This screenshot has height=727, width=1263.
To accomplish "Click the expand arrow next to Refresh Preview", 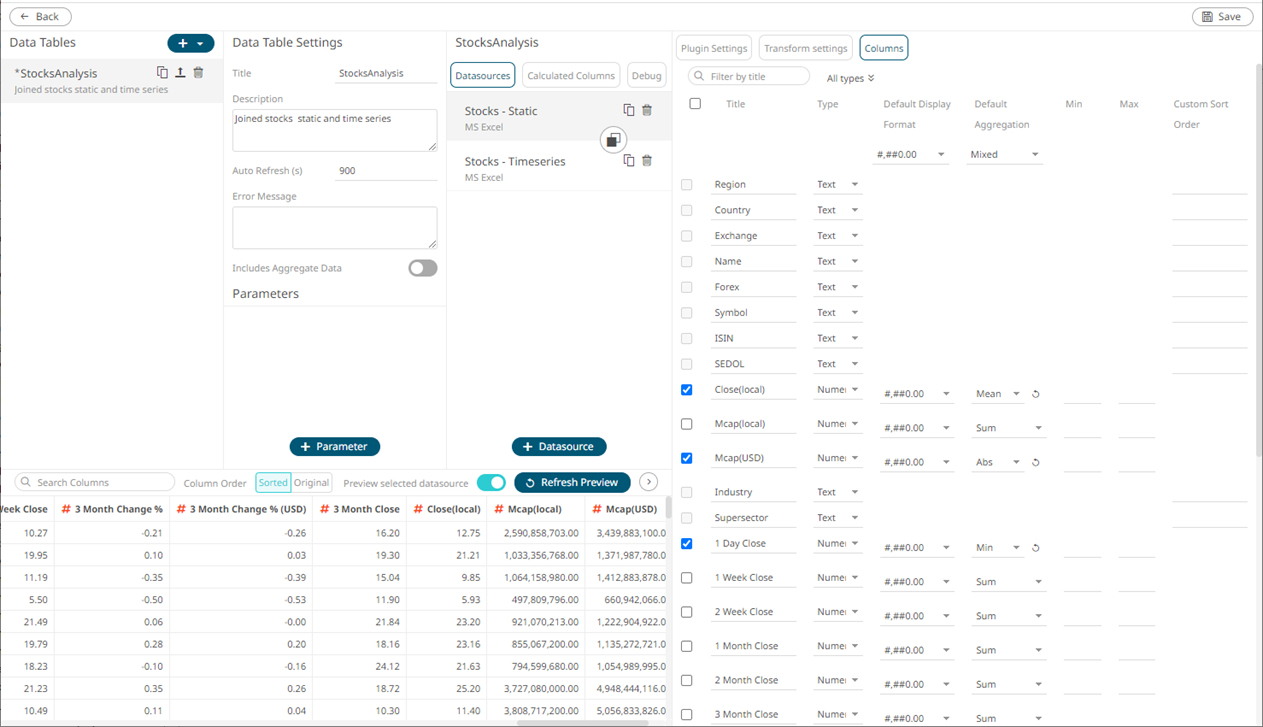I will 649,482.
